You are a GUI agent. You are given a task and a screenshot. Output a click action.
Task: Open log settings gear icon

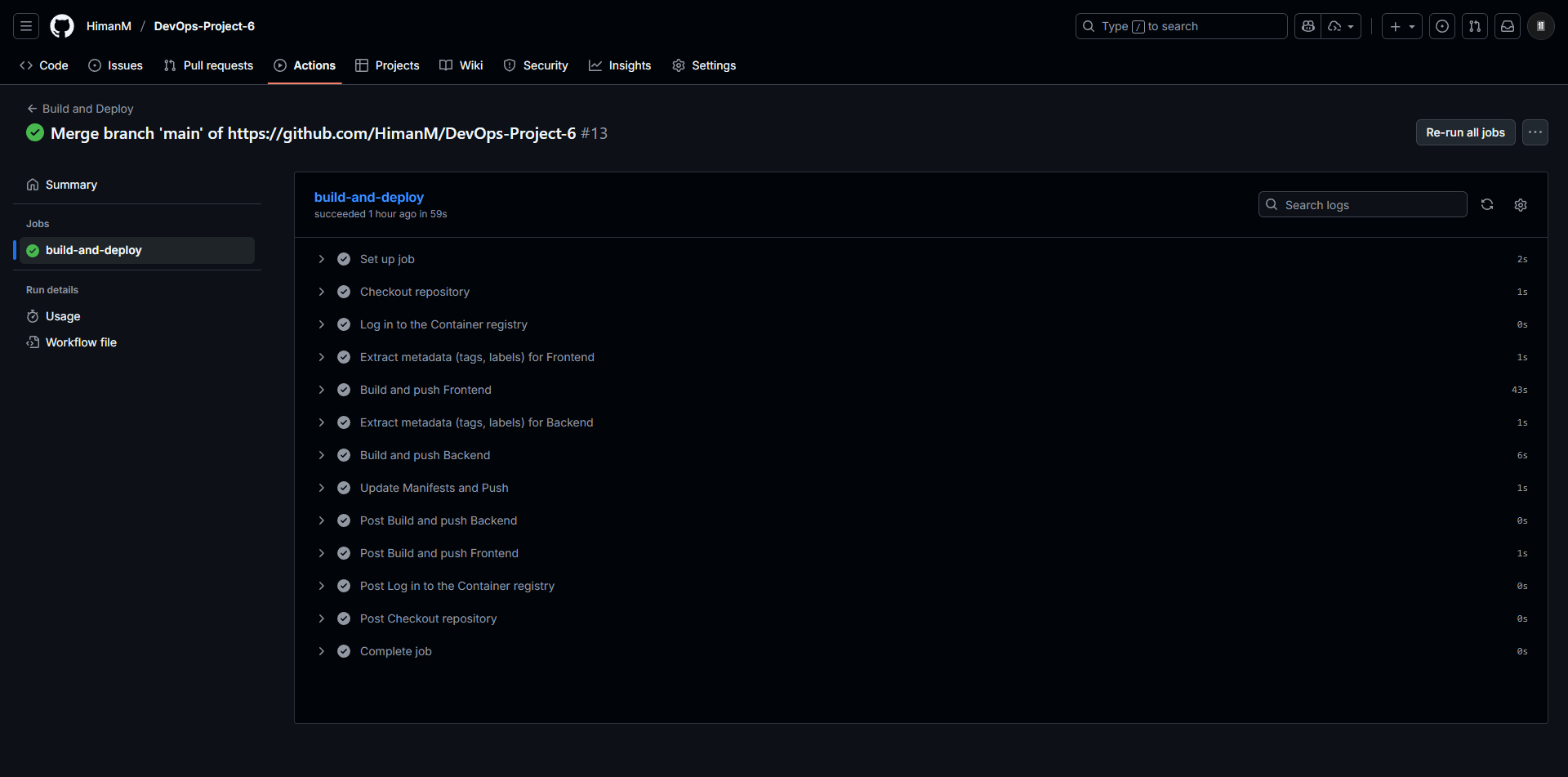[x=1521, y=205]
